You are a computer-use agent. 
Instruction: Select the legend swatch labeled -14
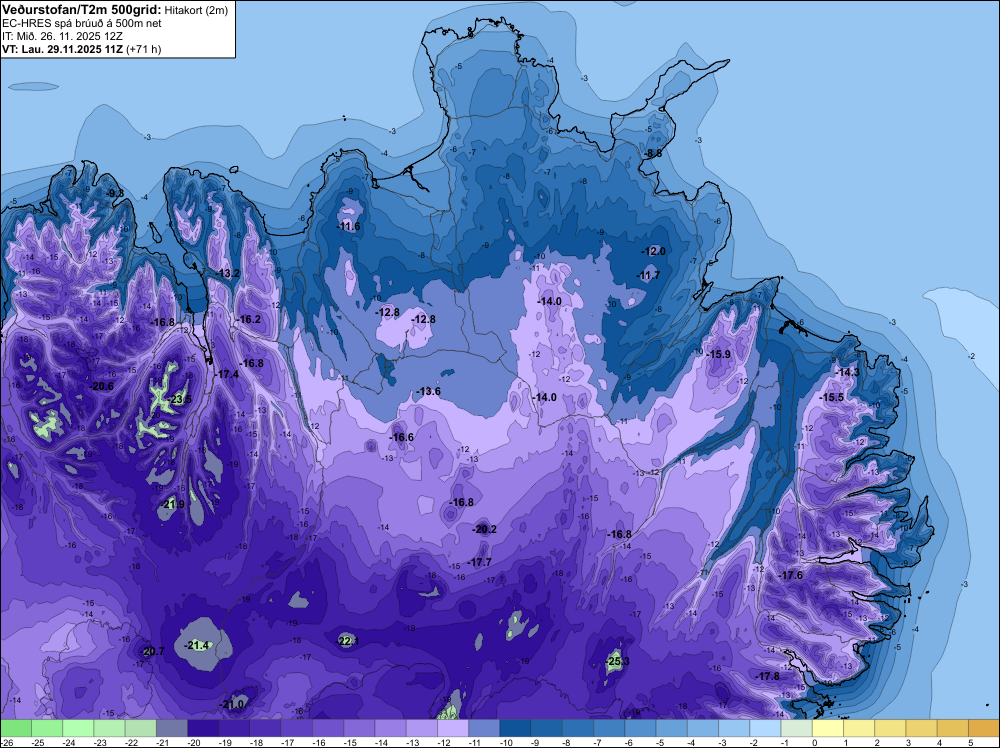point(391,728)
